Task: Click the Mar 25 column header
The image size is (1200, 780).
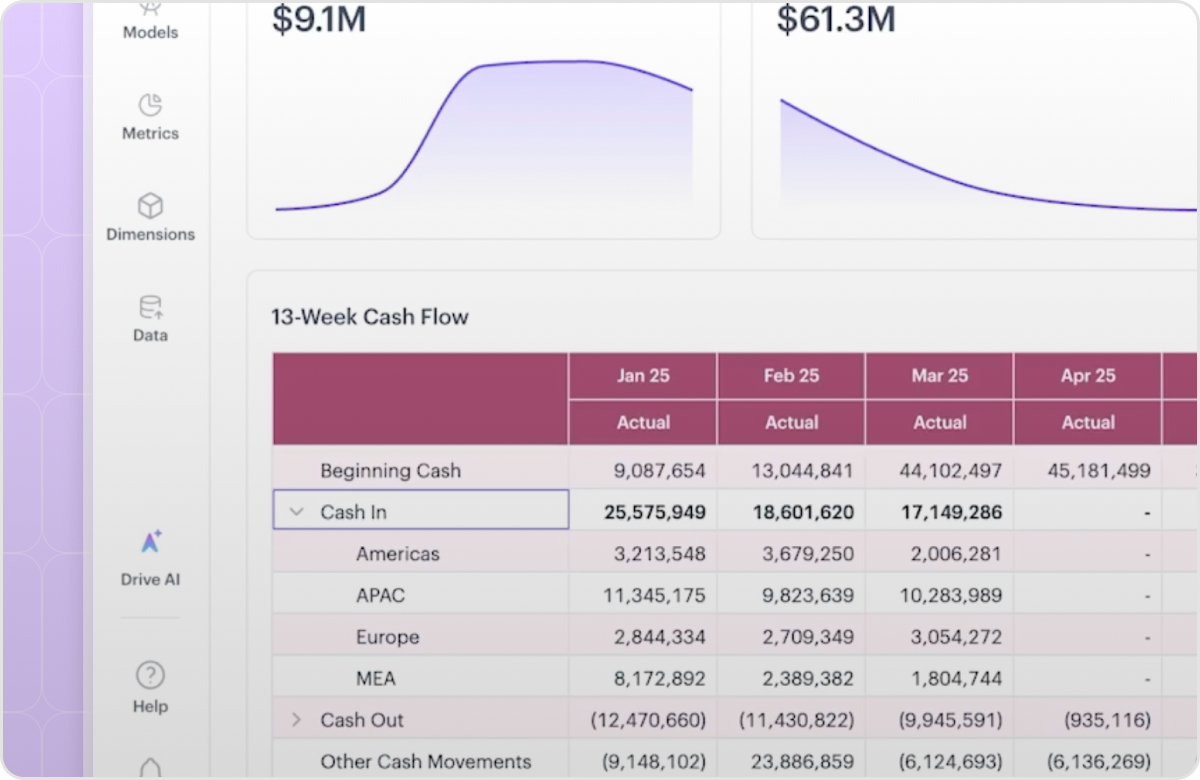Action: (939, 376)
